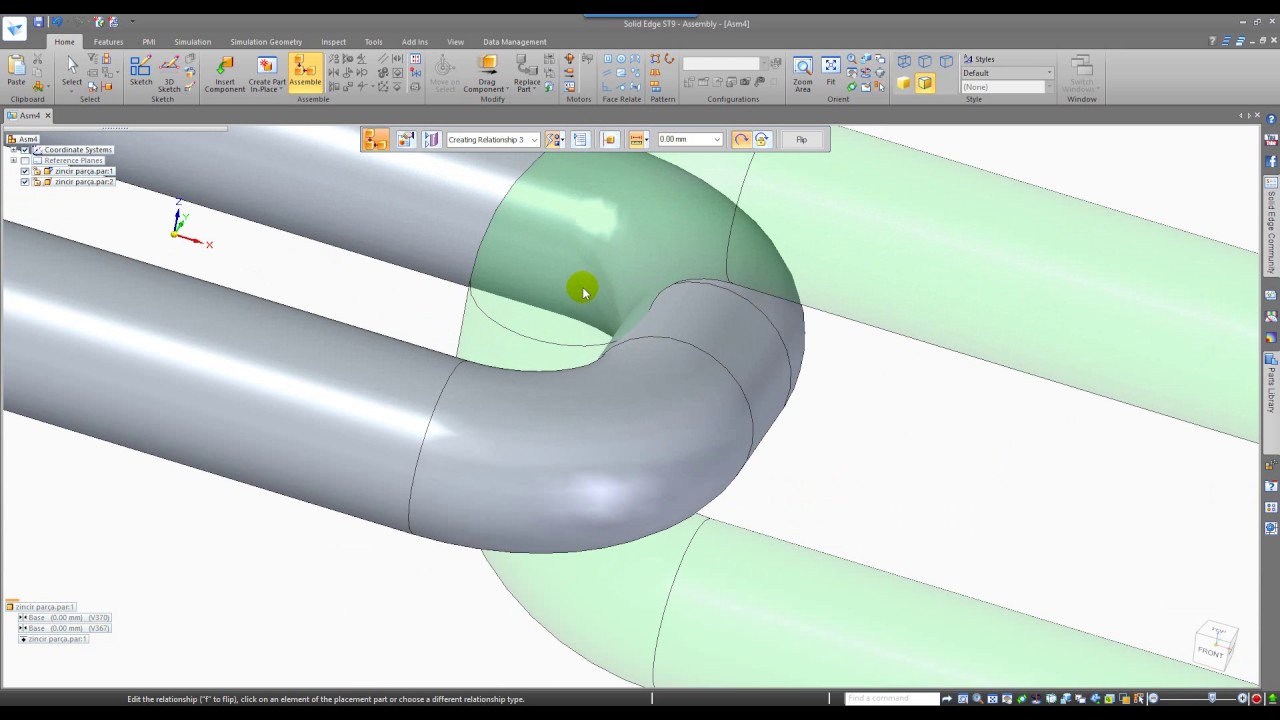Screen dimensions: 1280x720
Task: Click the Help question mark icon at top right
Action: [1213, 41]
